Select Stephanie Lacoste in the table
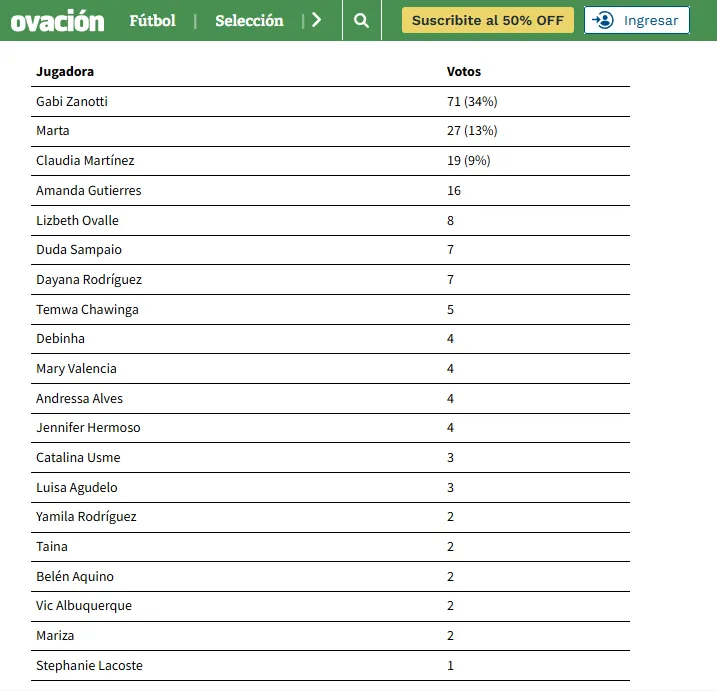Screen dimensions: 717x691 click(89, 665)
